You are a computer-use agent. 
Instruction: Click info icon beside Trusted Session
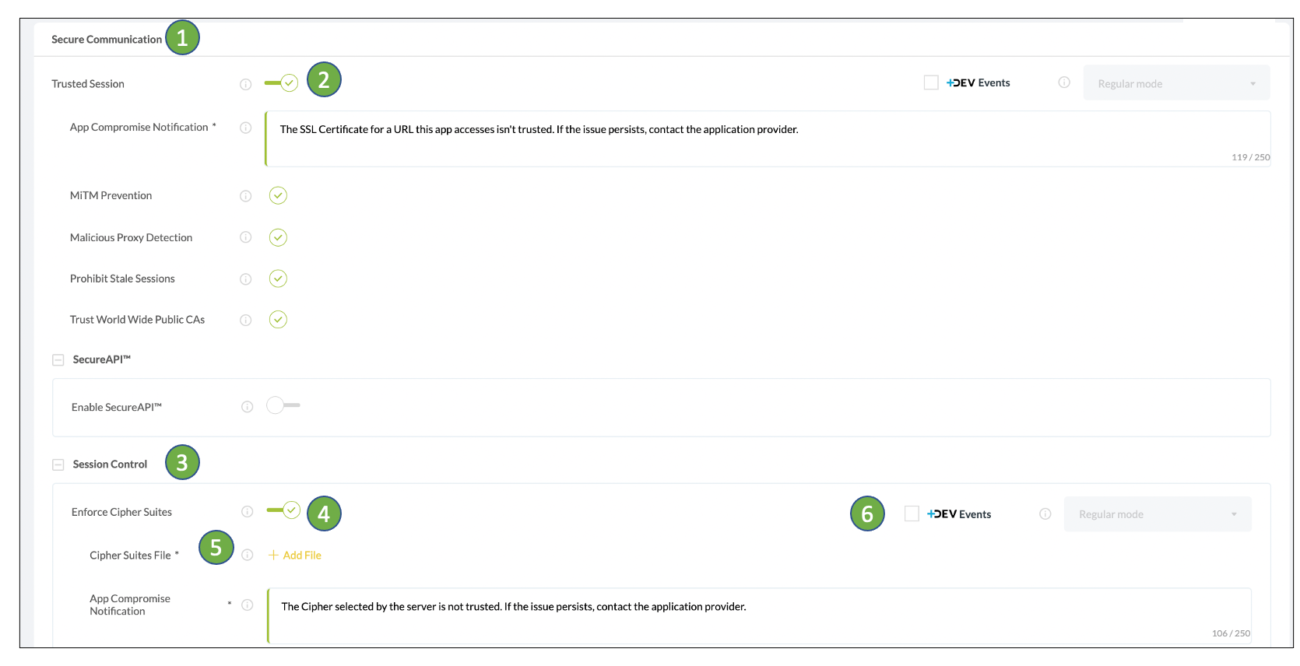click(x=245, y=84)
